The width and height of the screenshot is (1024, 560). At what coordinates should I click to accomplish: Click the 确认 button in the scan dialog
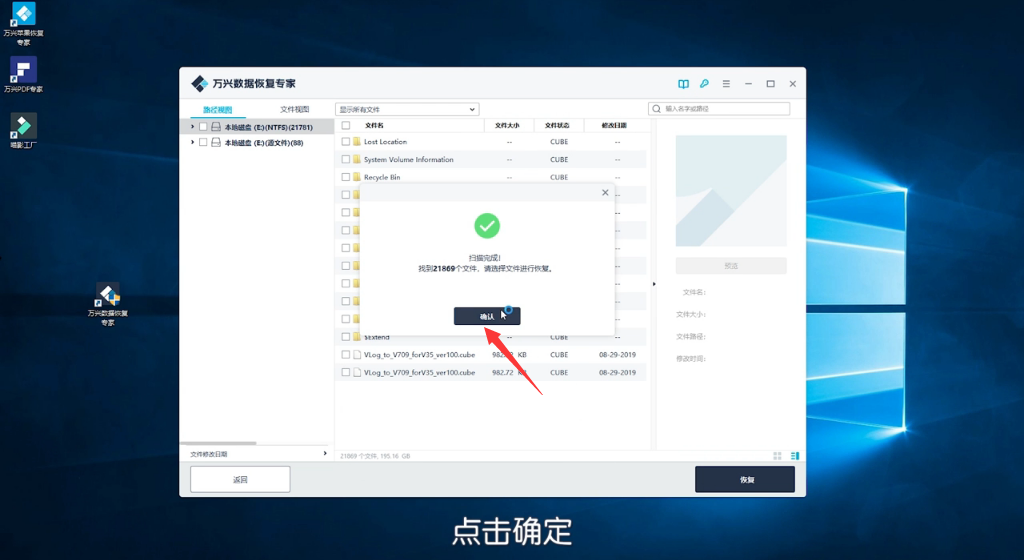click(487, 316)
